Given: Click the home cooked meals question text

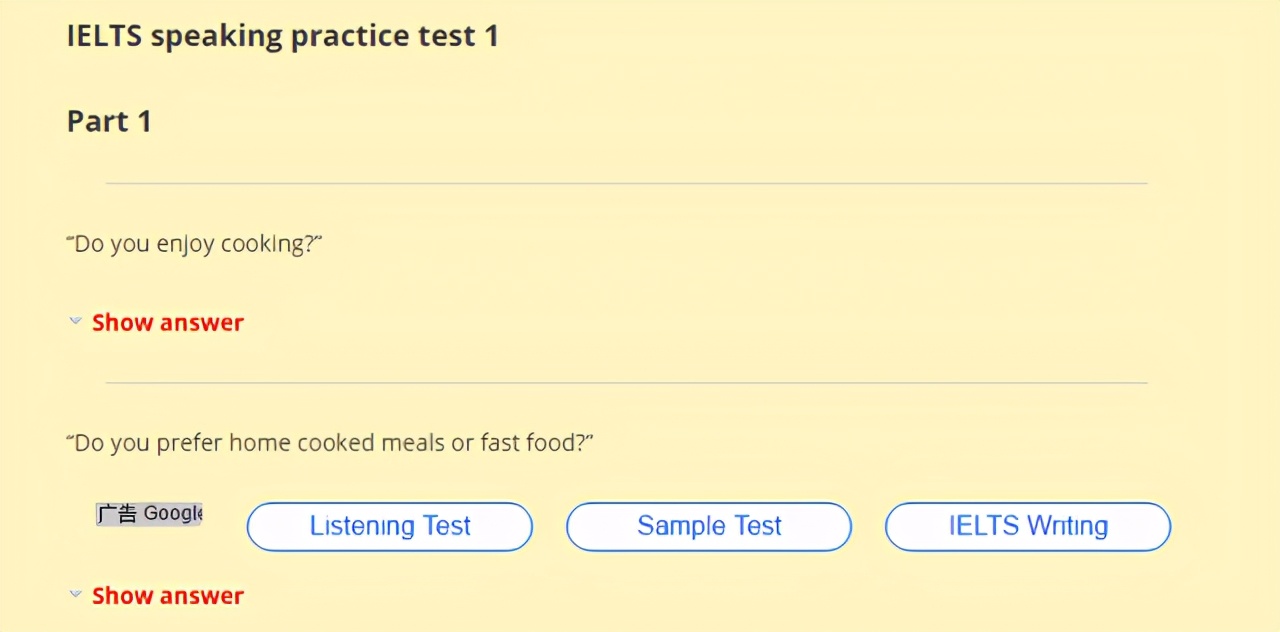Looking at the screenshot, I should [x=330, y=443].
